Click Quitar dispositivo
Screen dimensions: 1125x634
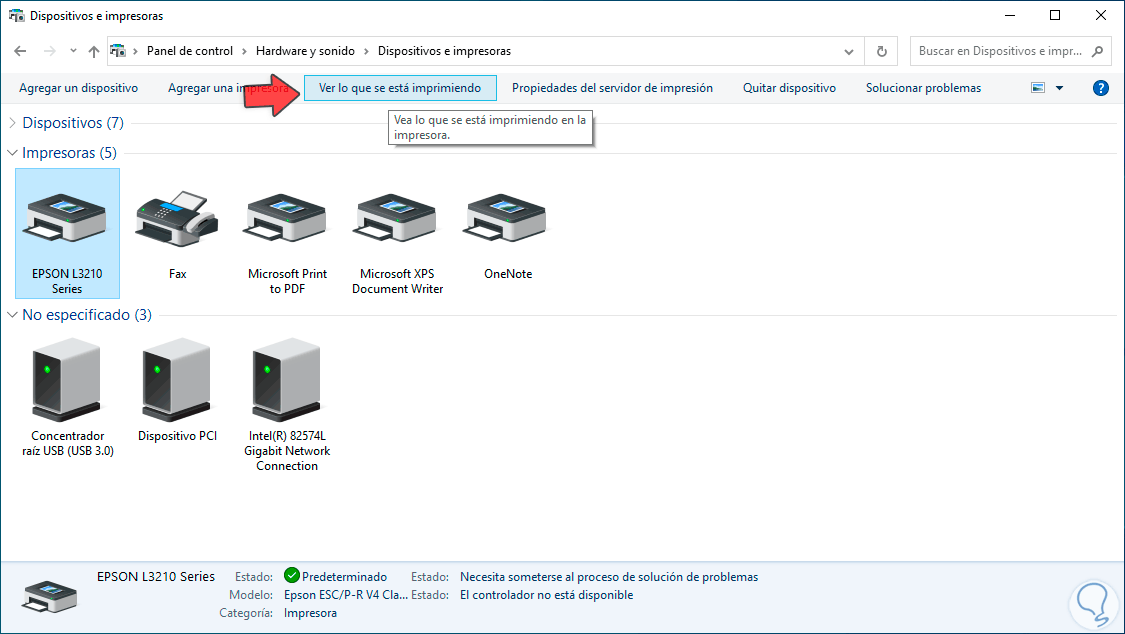[789, 88]
